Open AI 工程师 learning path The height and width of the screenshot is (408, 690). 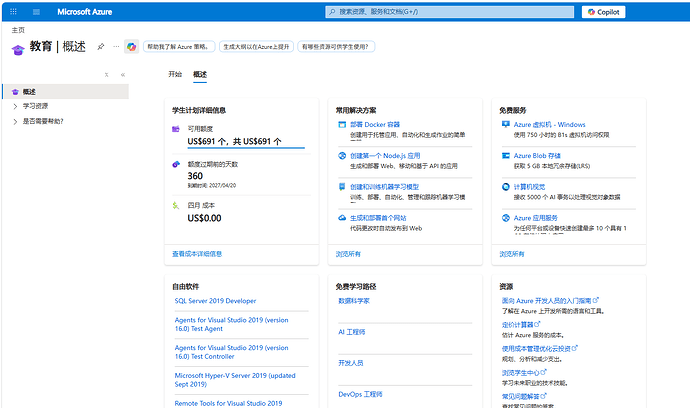(x=352, y=332)
